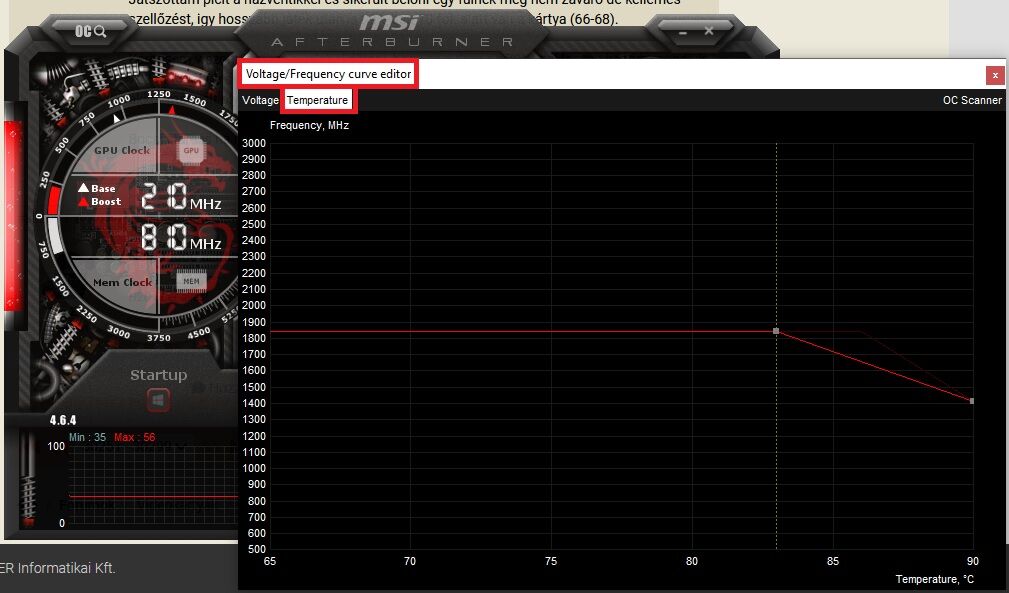Click the GPU chip icon beside GPU Clock
The height and width of the screenshot is (593, 1009).
191,151
